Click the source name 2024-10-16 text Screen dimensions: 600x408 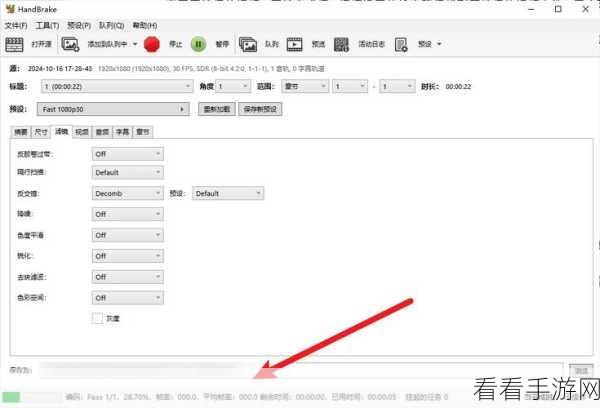coord(60,69)
